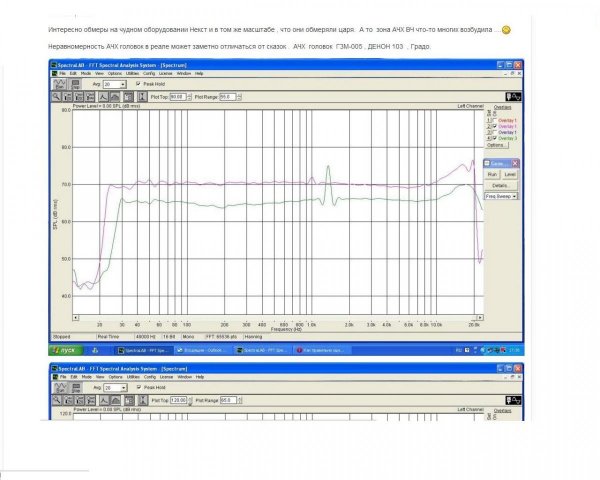Enable overlay 1 checkbox with red label
Image resolution: width=600 pixels, height=480 pixels.
coord(495,120)
